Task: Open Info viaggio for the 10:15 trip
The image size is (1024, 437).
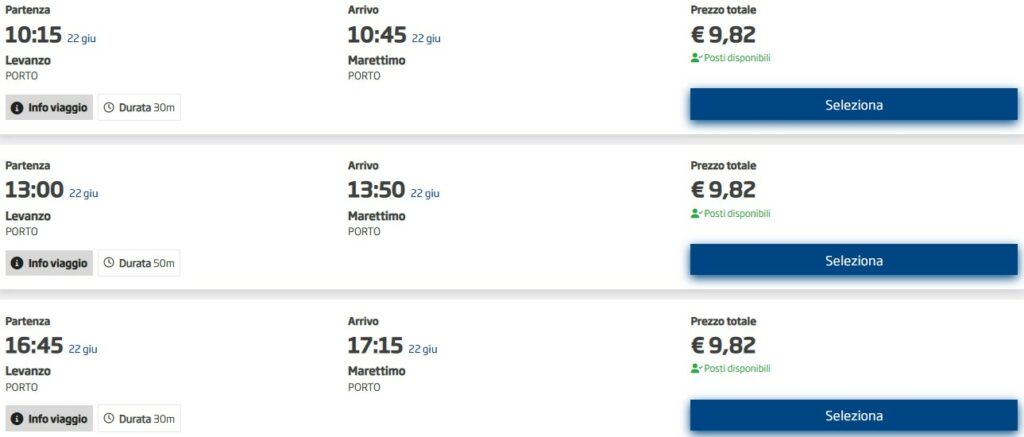Action: click(x=50, y=108)
